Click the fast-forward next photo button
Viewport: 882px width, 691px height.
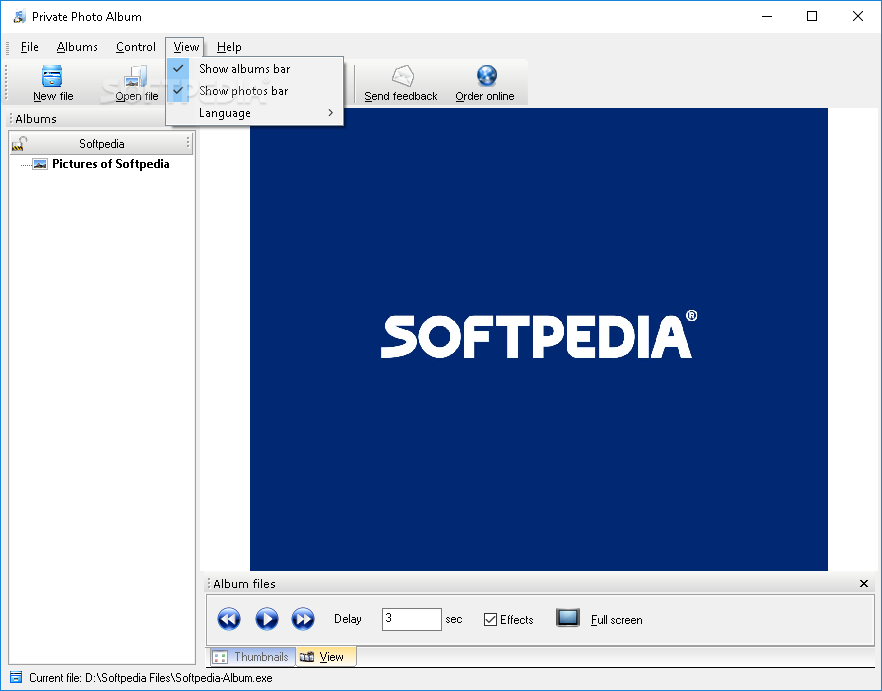tap(303, 619)
